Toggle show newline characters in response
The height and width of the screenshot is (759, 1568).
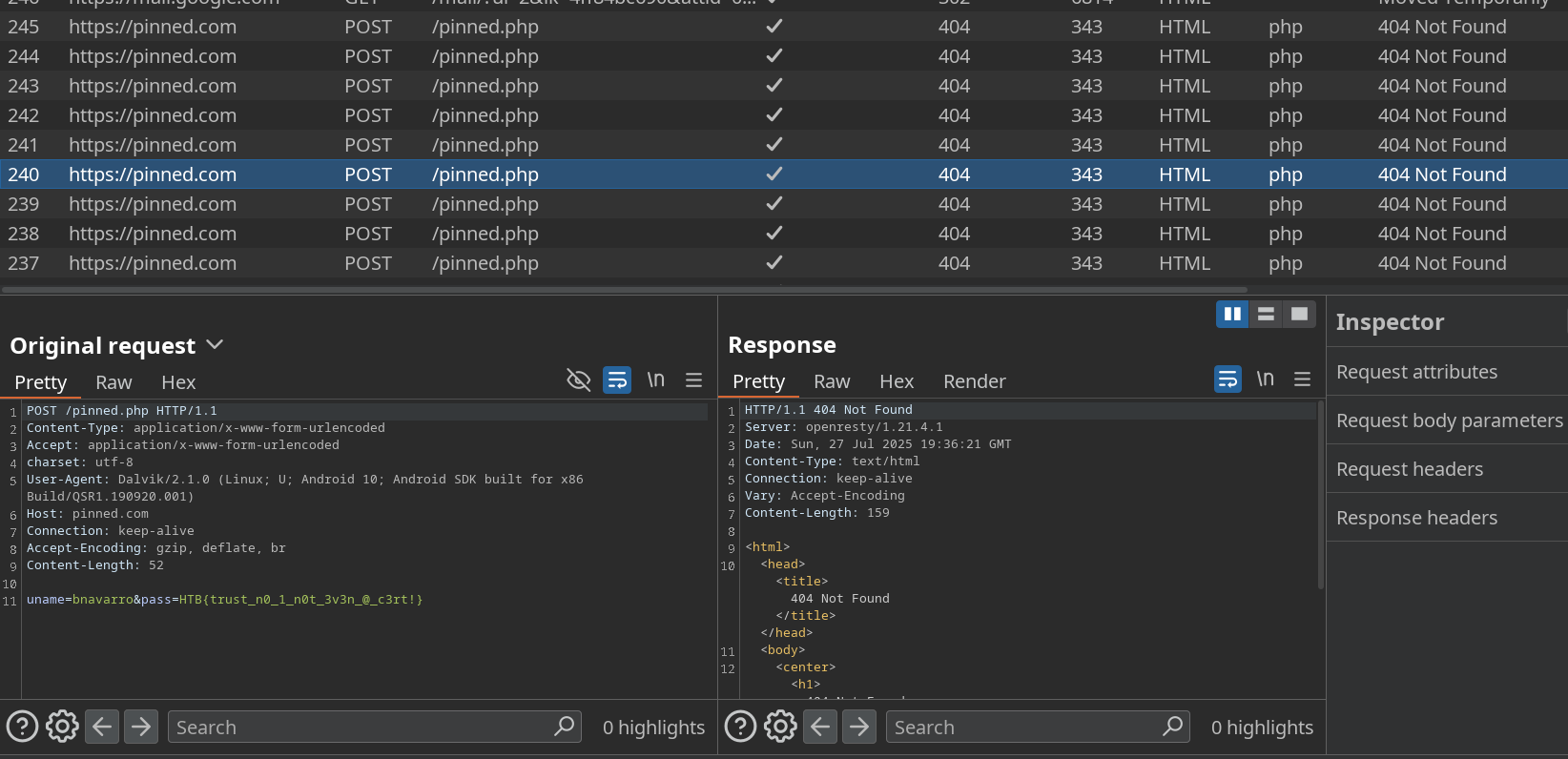(1266, 379)
